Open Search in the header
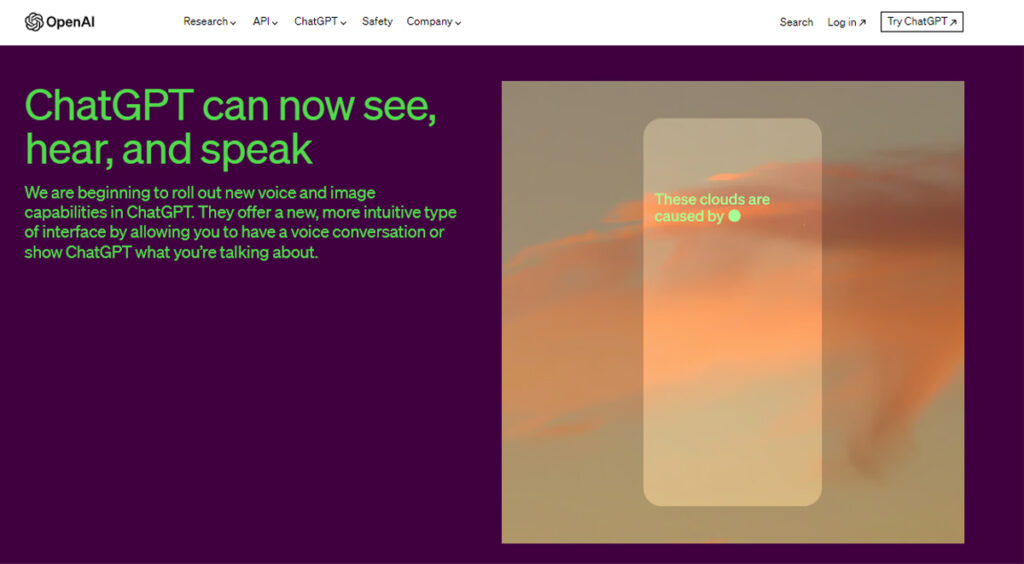This screenshot has width=1024, height=564. coord(796,22)
